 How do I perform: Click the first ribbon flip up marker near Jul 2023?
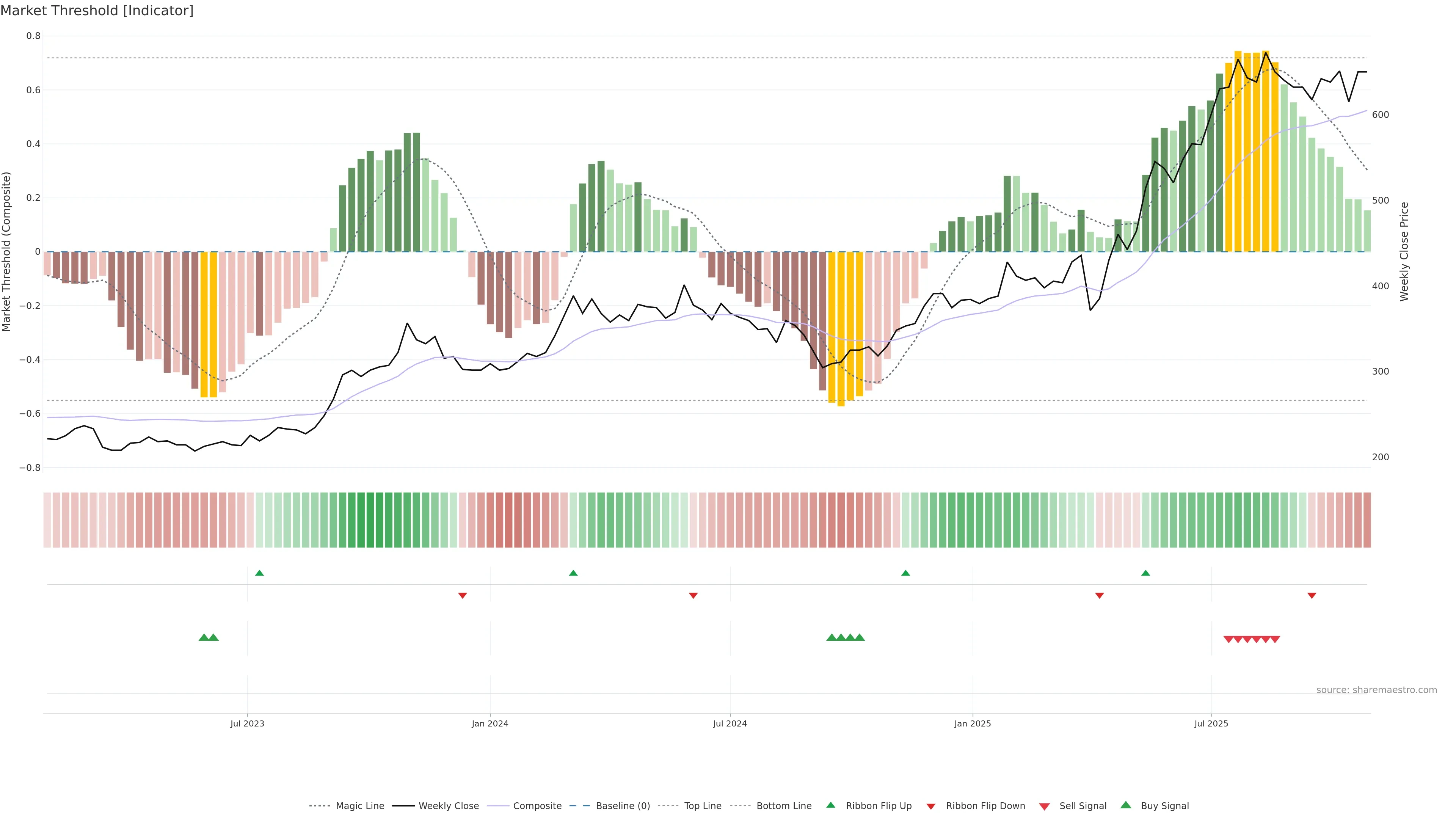coord(259,573)
